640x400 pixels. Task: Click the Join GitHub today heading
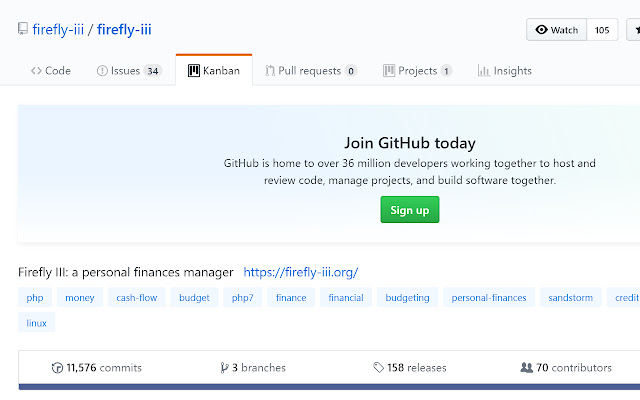[x=410, y=143]
